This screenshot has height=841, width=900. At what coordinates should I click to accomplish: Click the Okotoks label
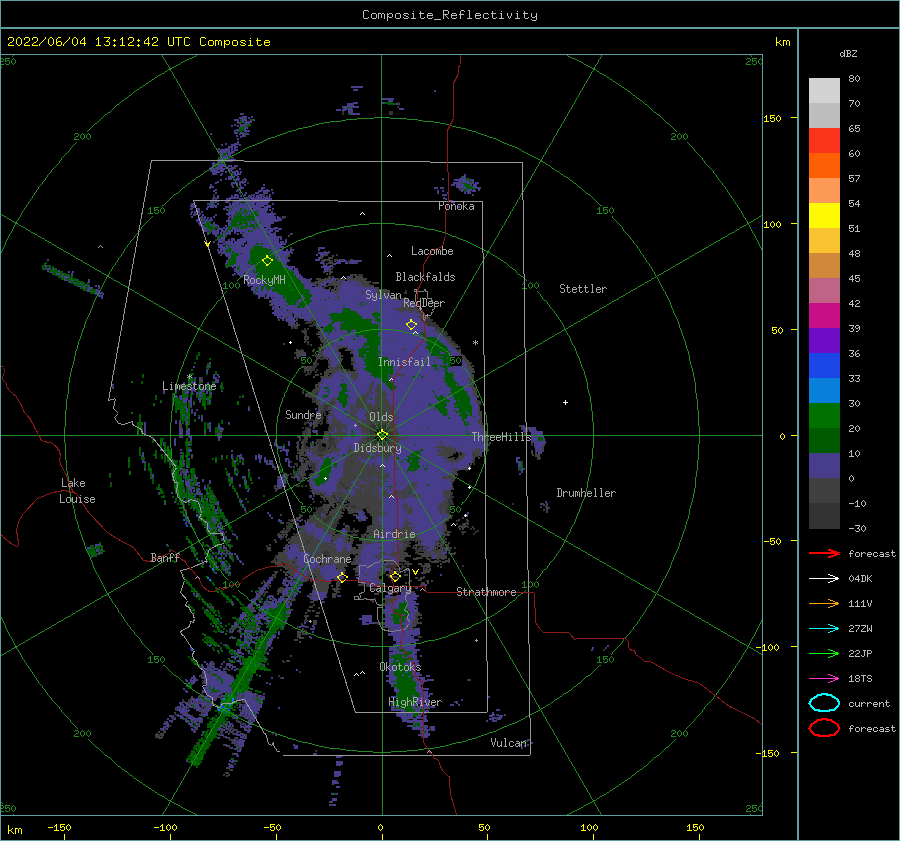coord(400,667)
